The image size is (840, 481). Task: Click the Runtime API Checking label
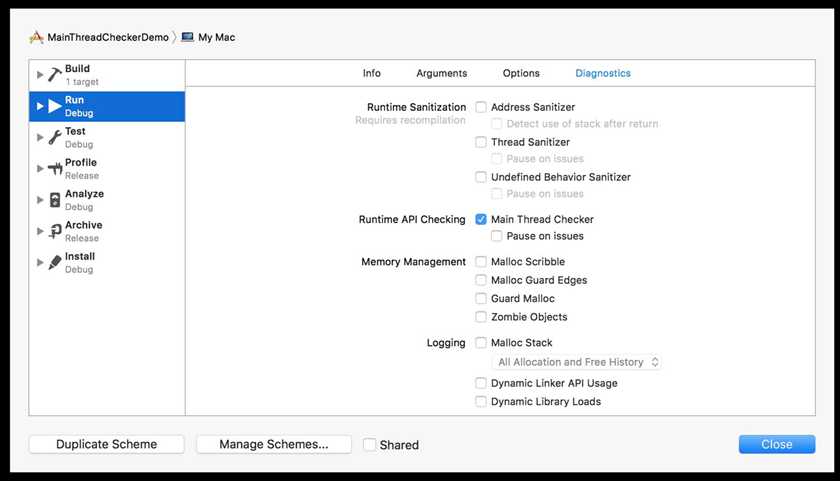click(x=412, y=219)
